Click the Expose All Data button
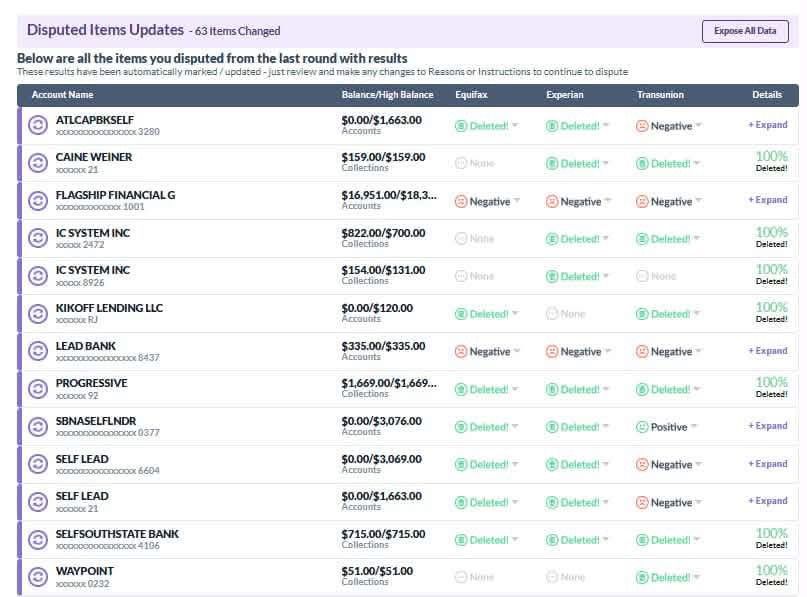This screenshot has height=597, width=807. (x=745, y=31)
